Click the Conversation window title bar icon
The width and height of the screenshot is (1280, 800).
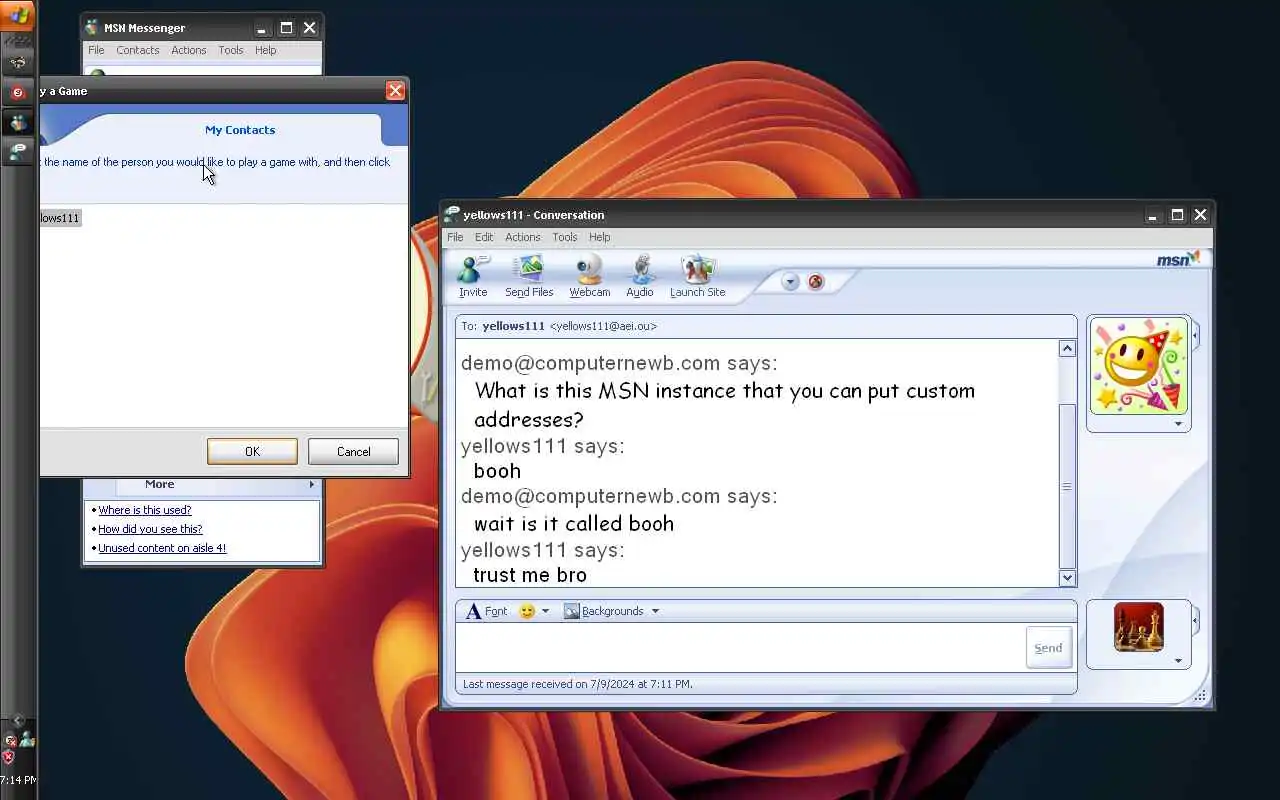click(453, 215)
